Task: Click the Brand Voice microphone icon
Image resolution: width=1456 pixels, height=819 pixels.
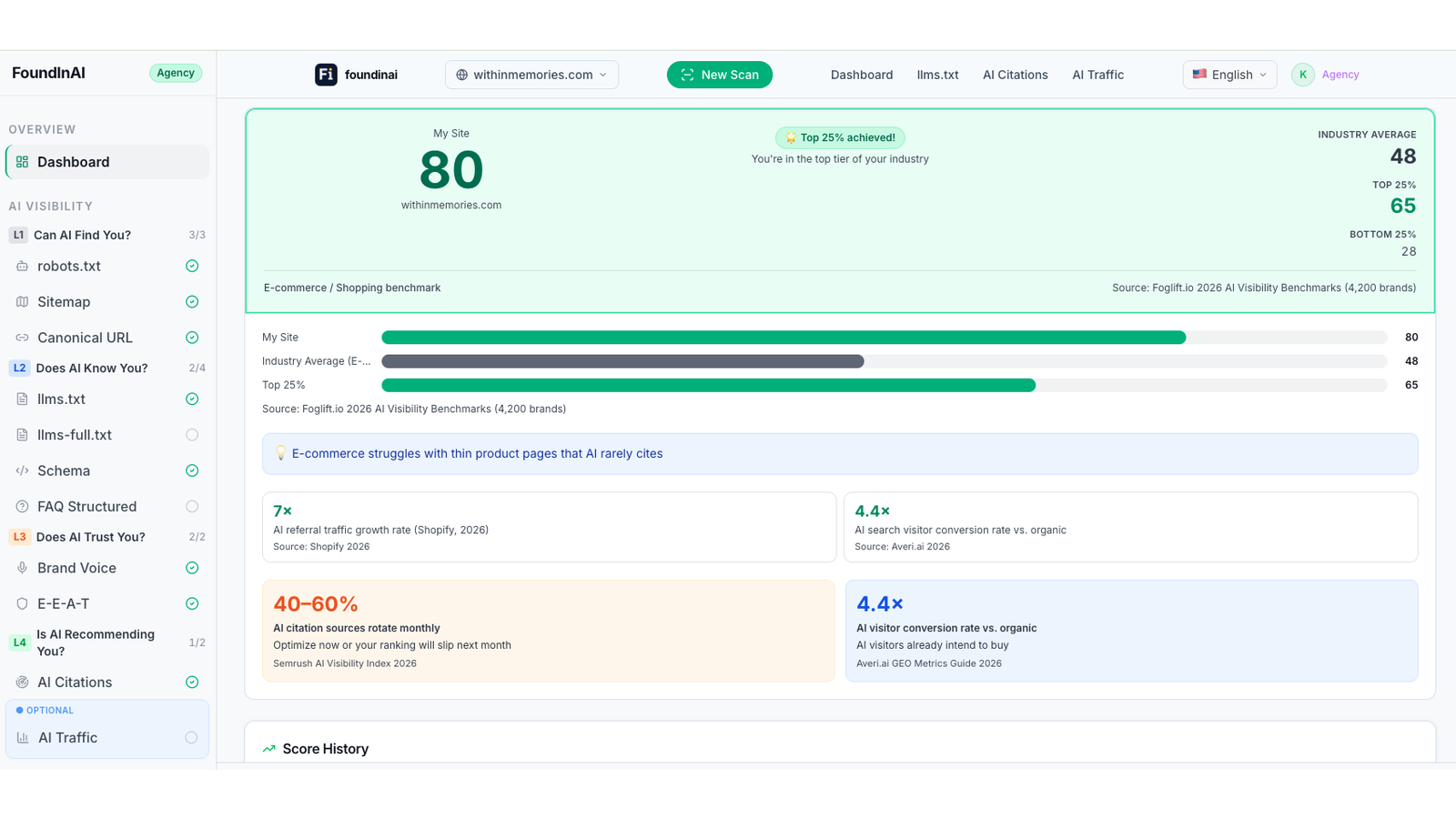Action: (x=22, y=568)
